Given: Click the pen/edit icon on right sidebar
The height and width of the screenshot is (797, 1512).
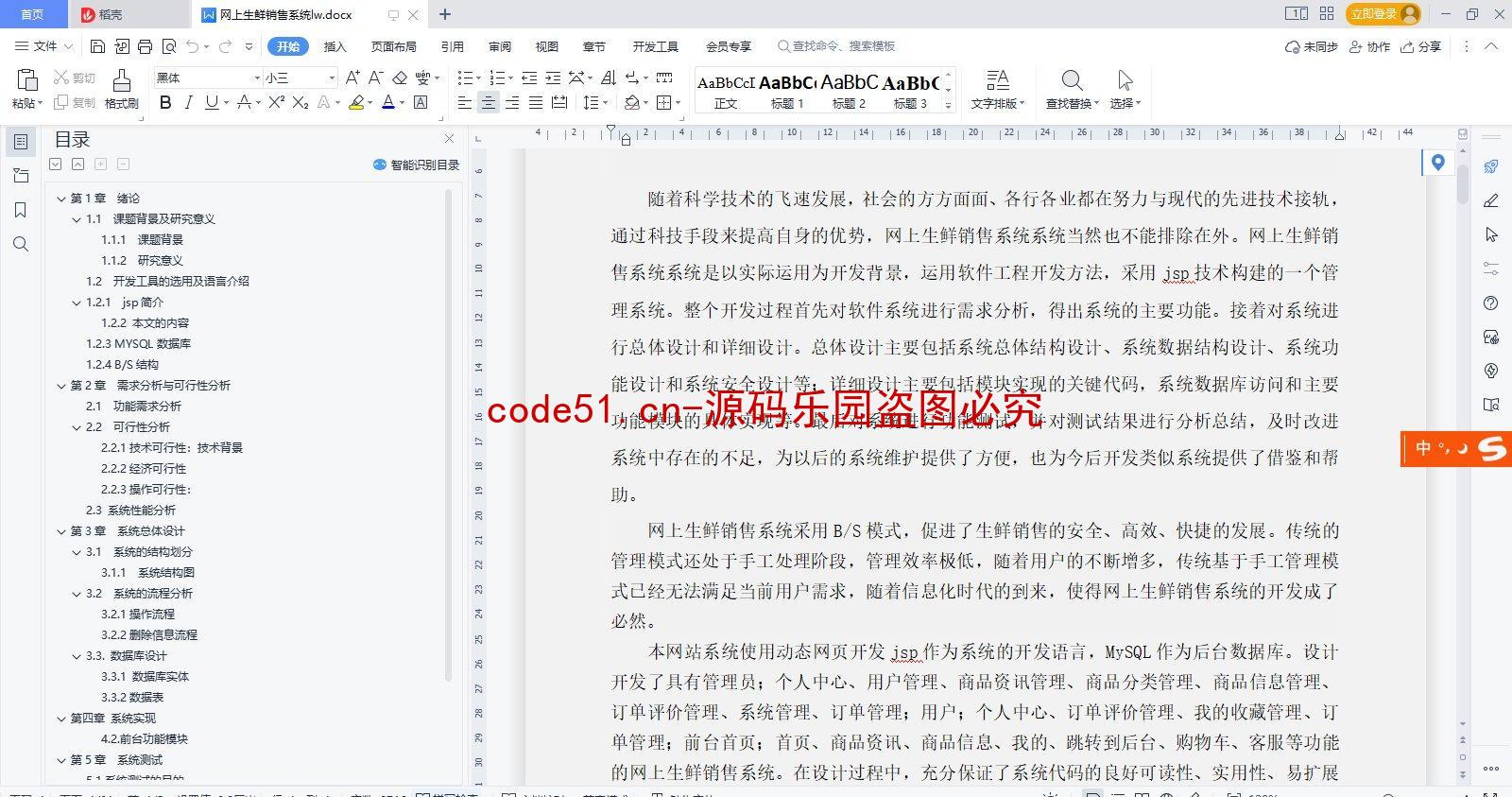Looking at the screenshot, I should pos(1491,200).
